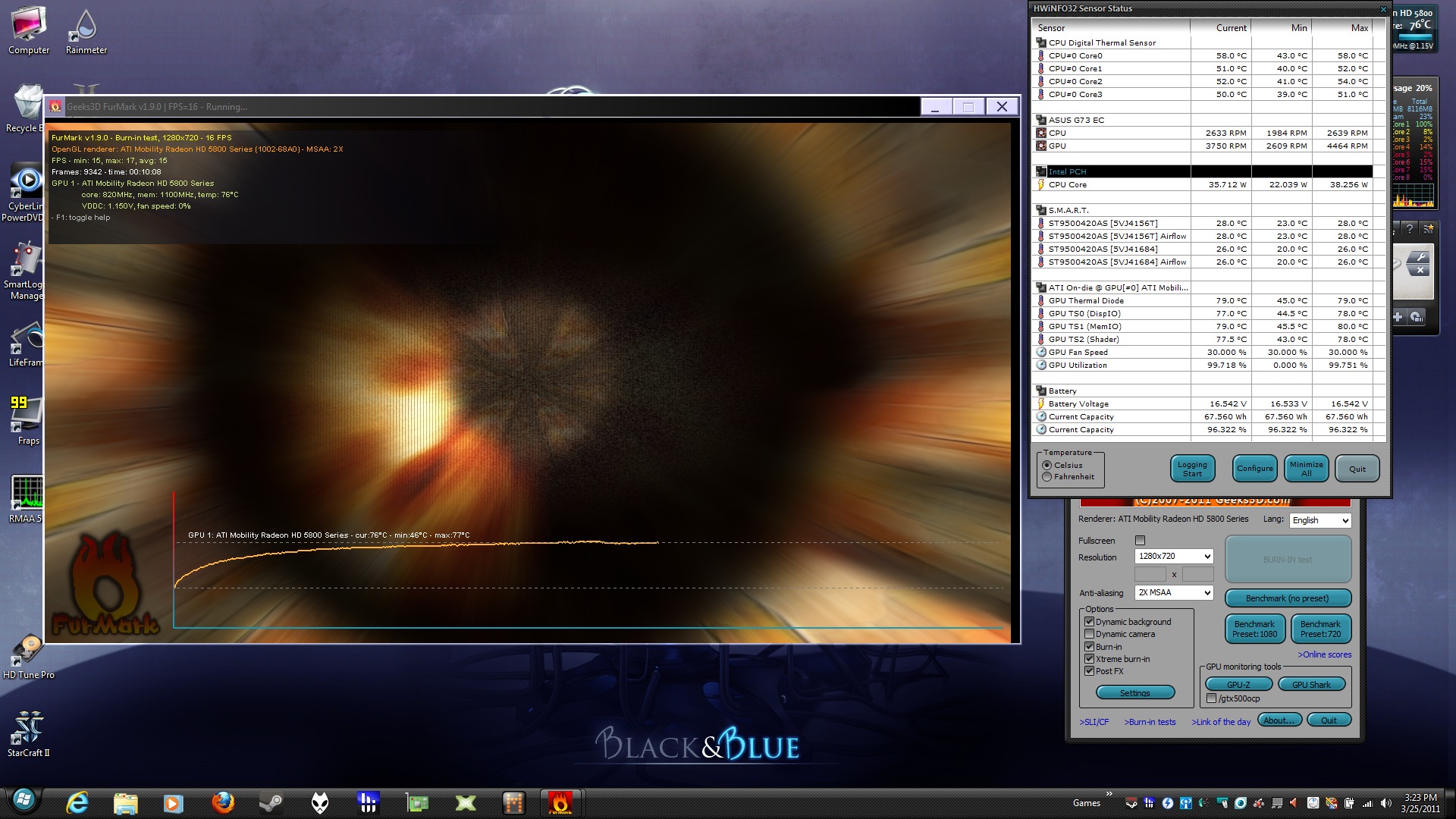This screenshot has height=819, width=1456.
Task: Select Celsius temperature unit in HWiNFO32
Action: pyautogui.click(x=1047, y=465)
